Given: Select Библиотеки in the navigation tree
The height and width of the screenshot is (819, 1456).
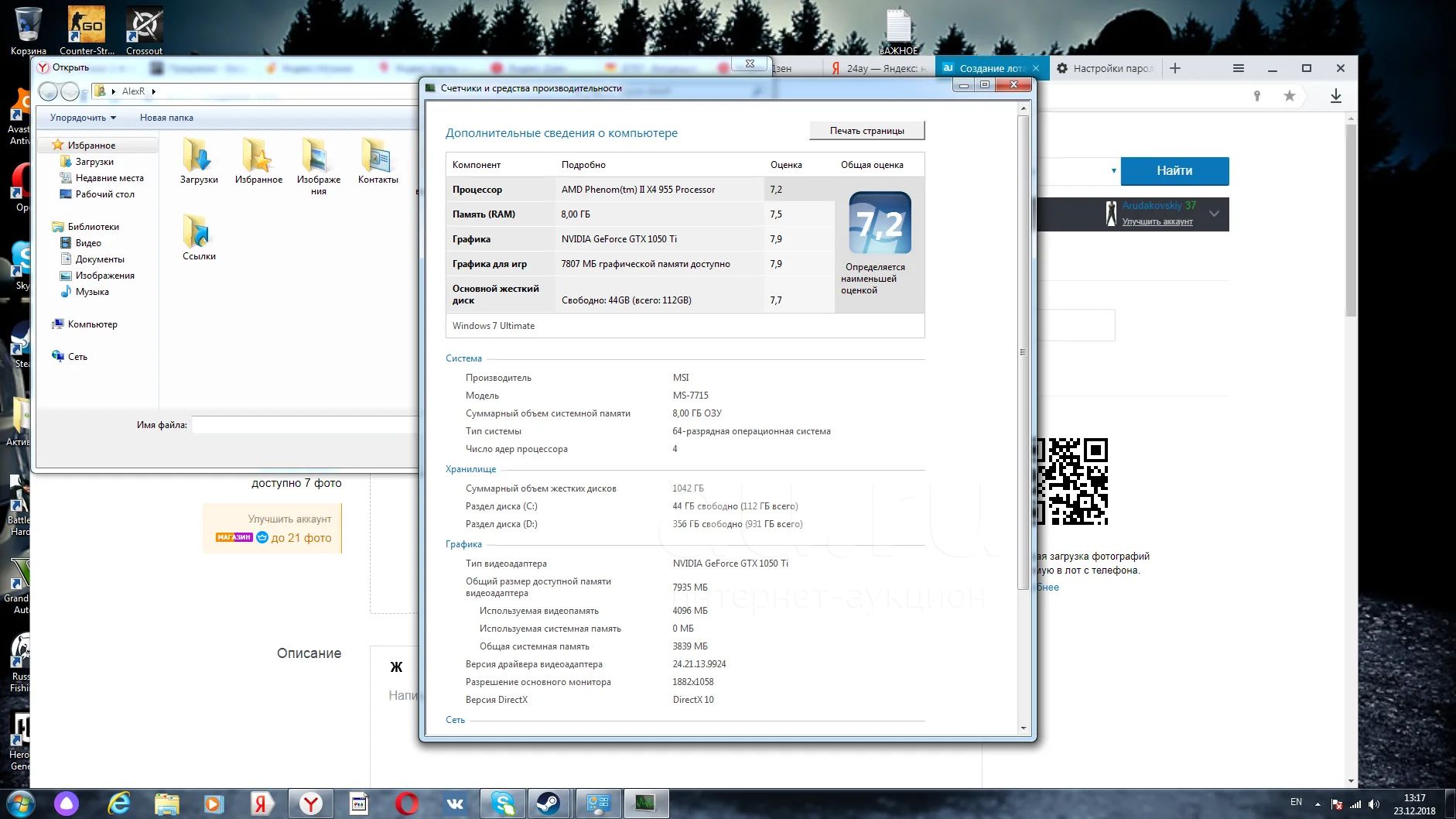Looking at the screenshot, I should (x=93, y=227).
